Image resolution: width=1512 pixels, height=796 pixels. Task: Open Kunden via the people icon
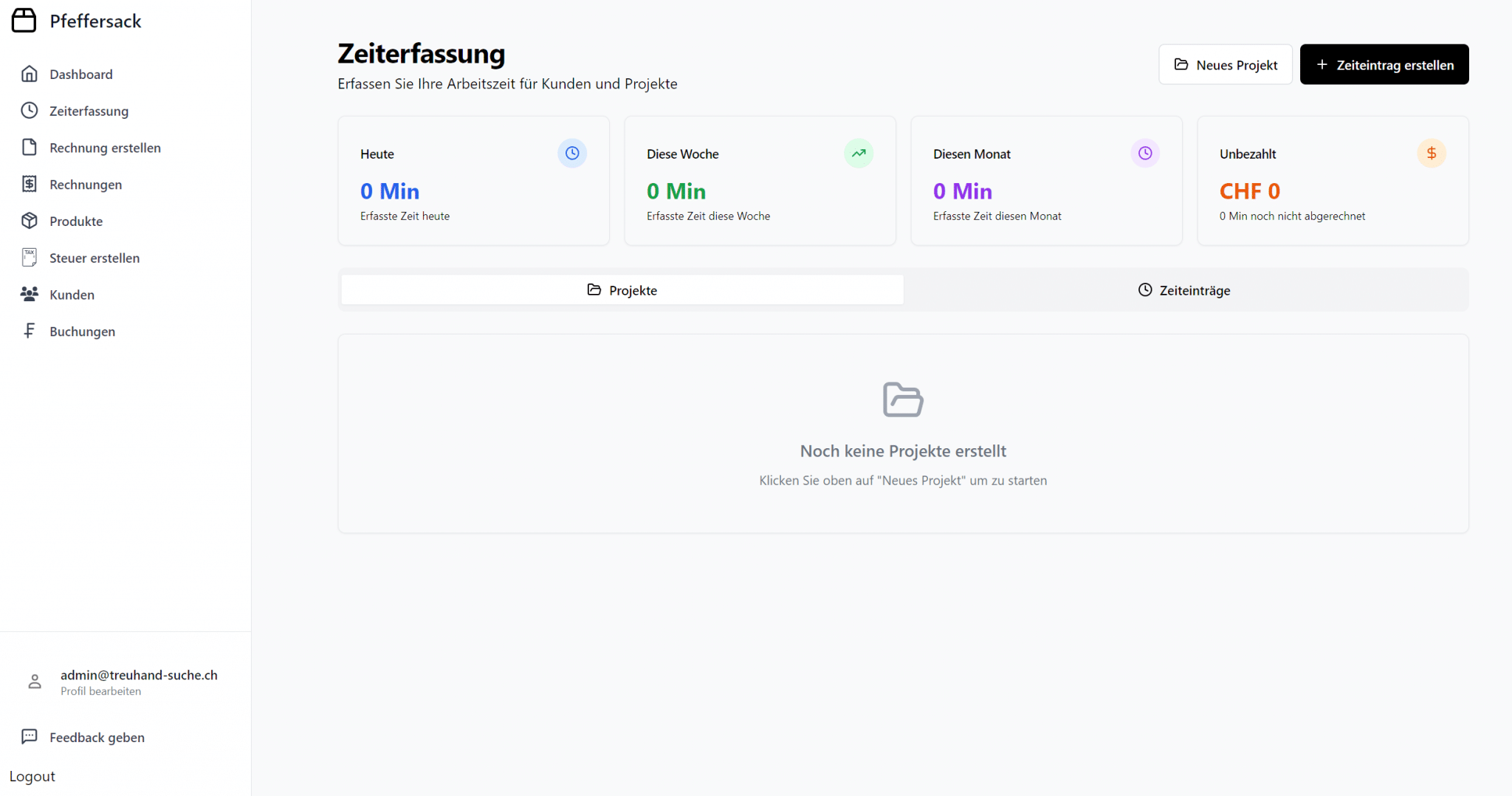30,295
